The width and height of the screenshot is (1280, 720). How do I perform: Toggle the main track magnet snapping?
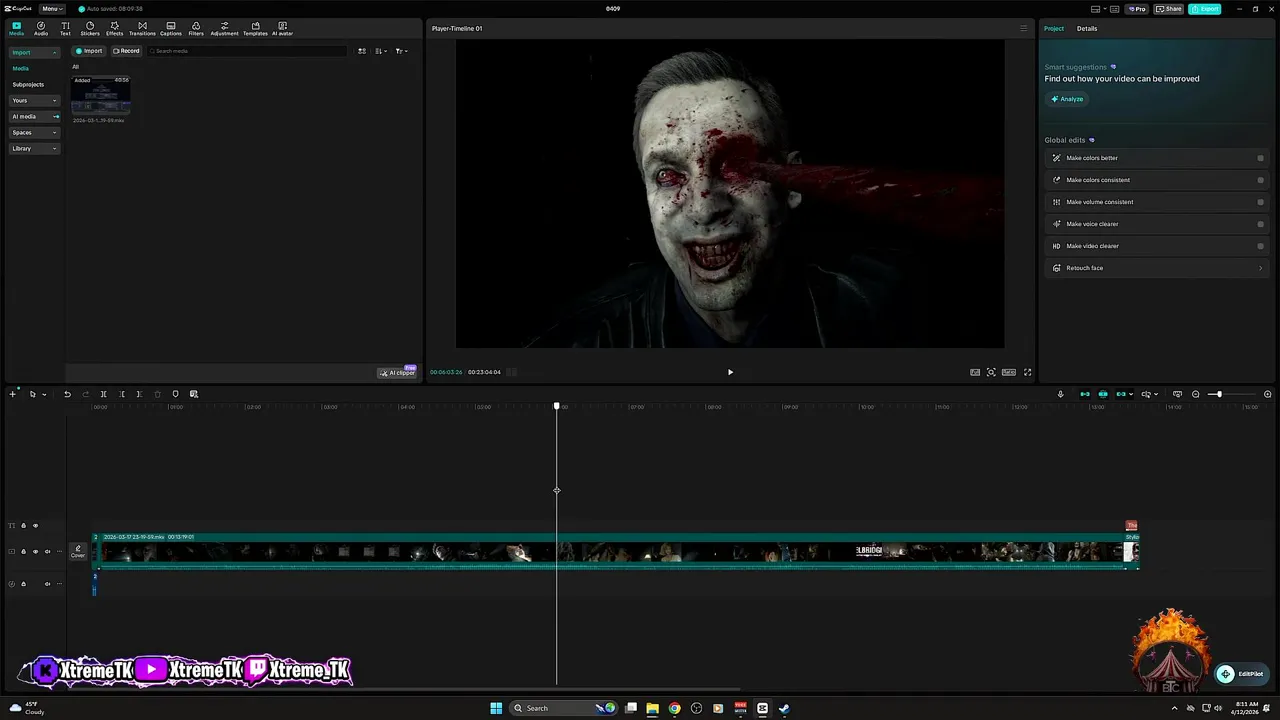point(1084,394)
